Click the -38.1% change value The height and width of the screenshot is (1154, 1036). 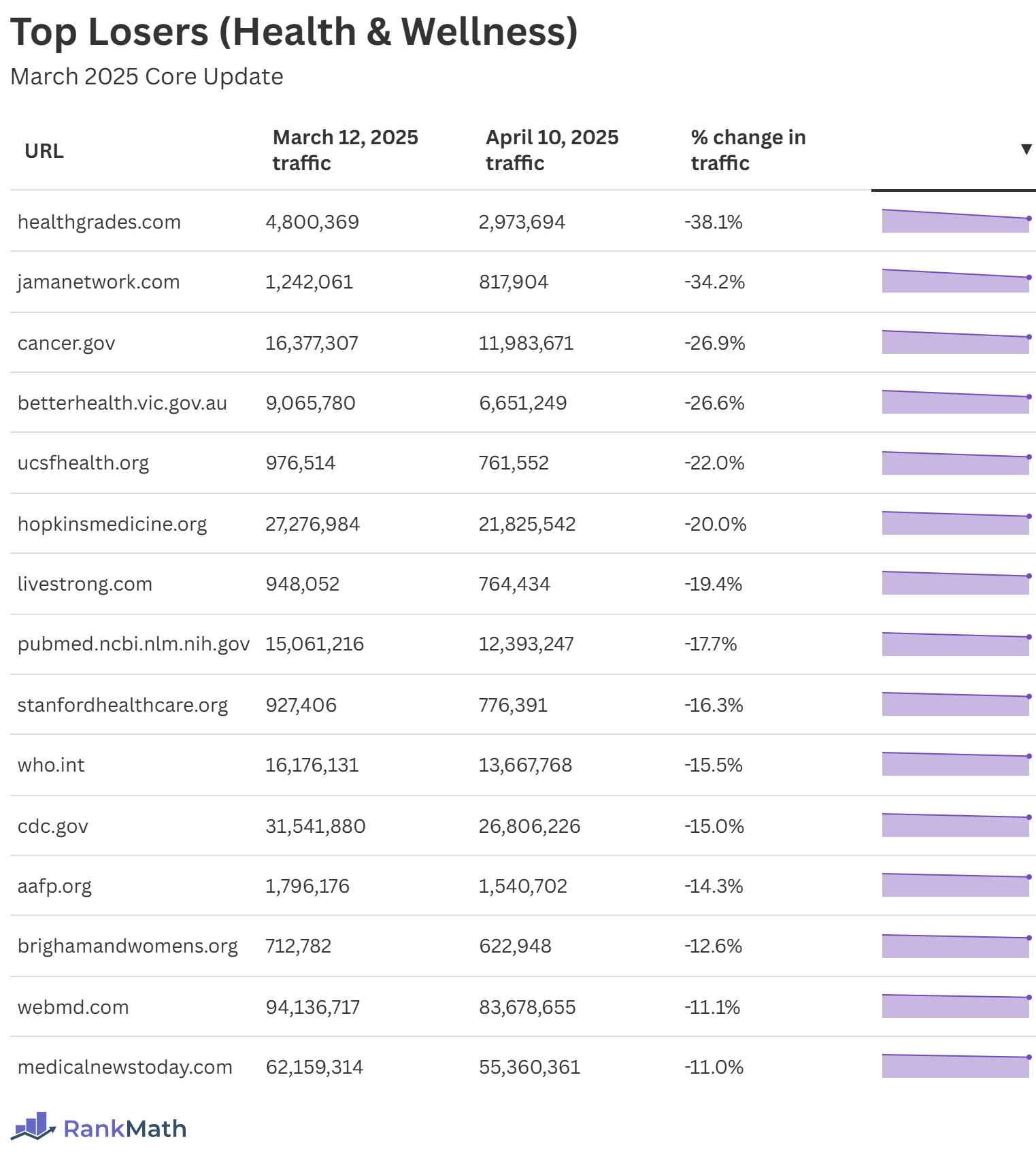[x=714, y=222]
